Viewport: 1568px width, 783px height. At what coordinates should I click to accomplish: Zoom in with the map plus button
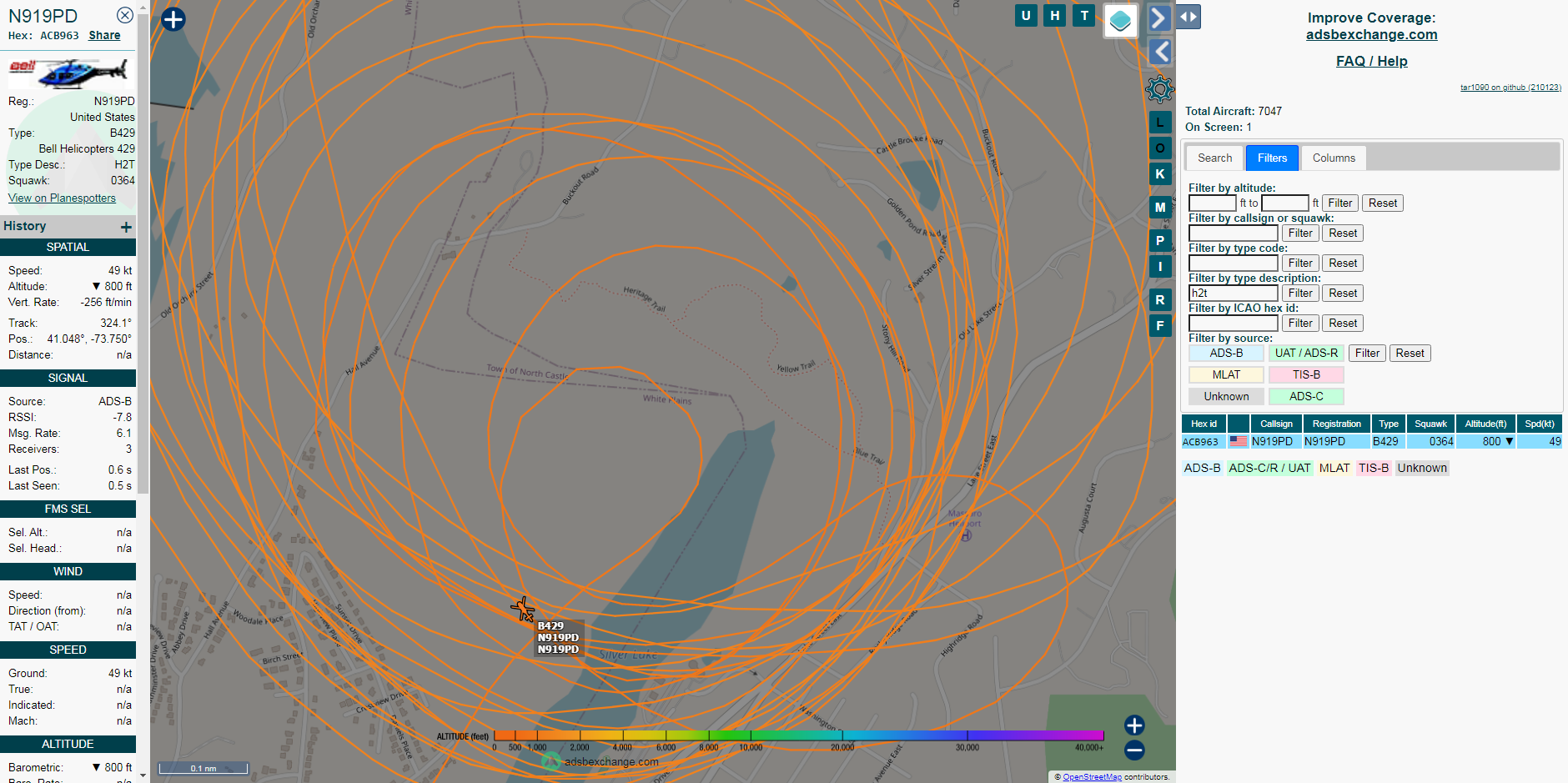(x=1134, y=725)
